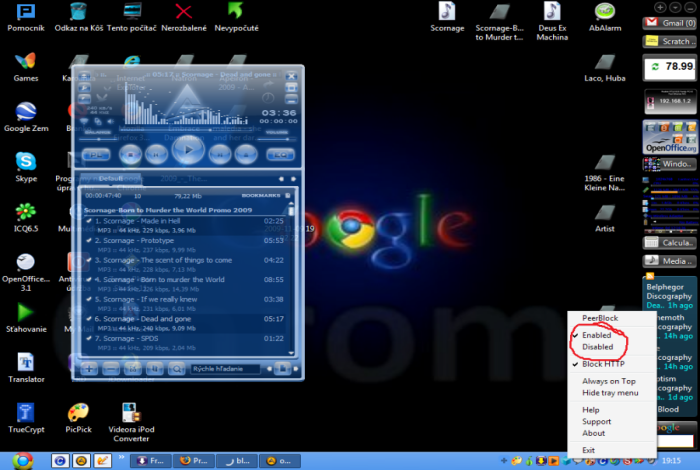Viewport: 700px width, 470px height.
Task: Select track duration 05:53 for Prototype
Action: [x=274, y=241]
